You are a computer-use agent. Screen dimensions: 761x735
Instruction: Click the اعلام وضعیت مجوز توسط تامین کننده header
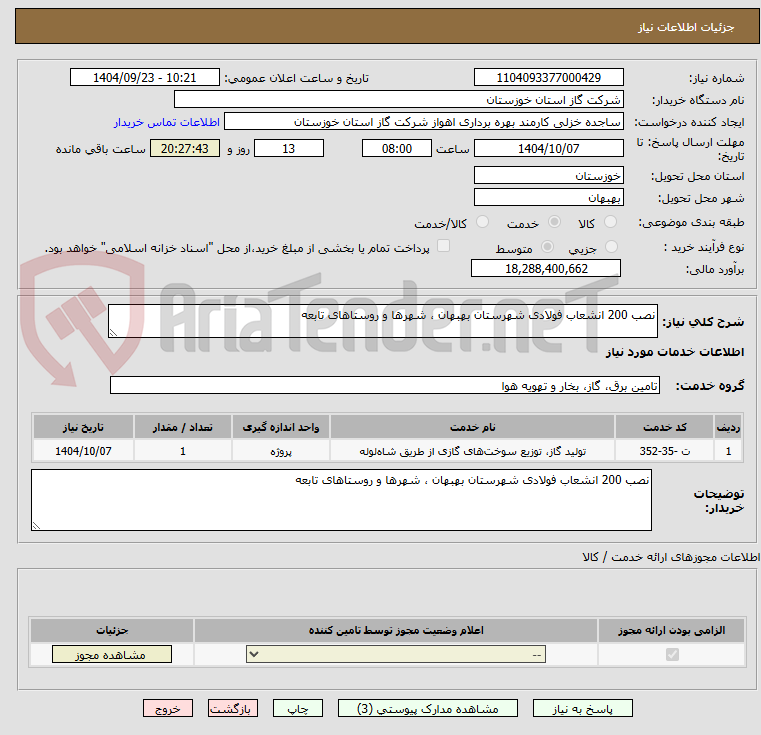[396, 630]
